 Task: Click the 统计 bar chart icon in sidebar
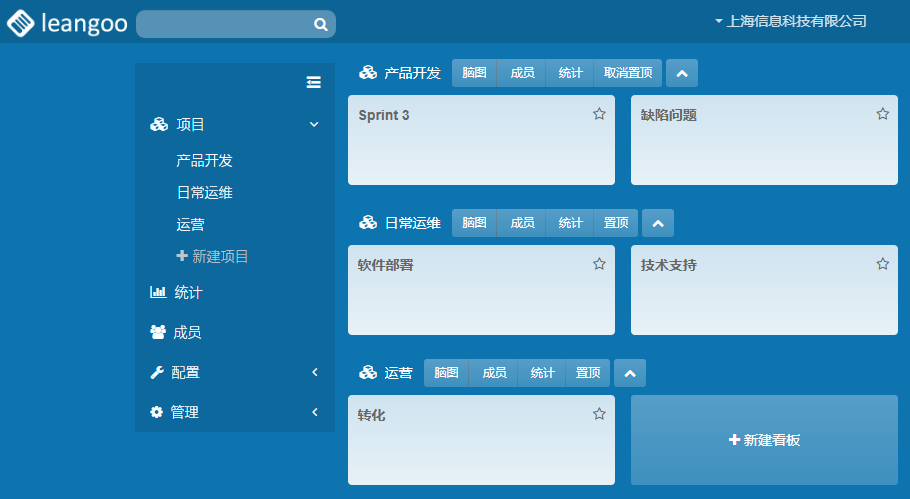tap(158, 292)
